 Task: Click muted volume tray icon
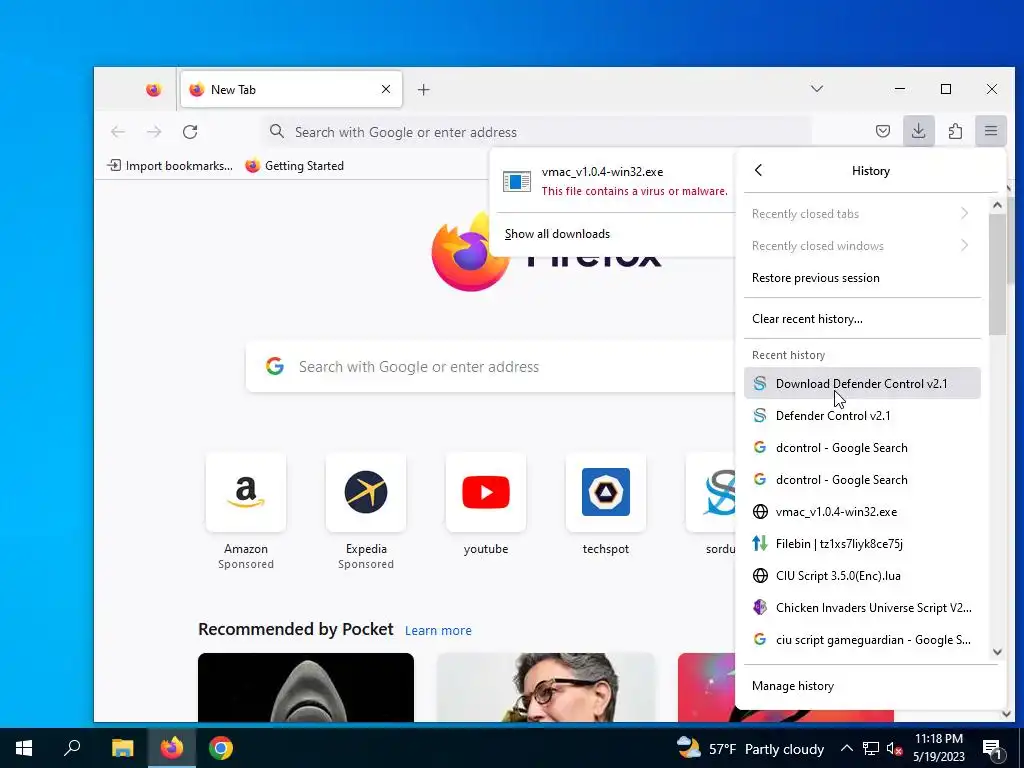click(x=895, y=748)
